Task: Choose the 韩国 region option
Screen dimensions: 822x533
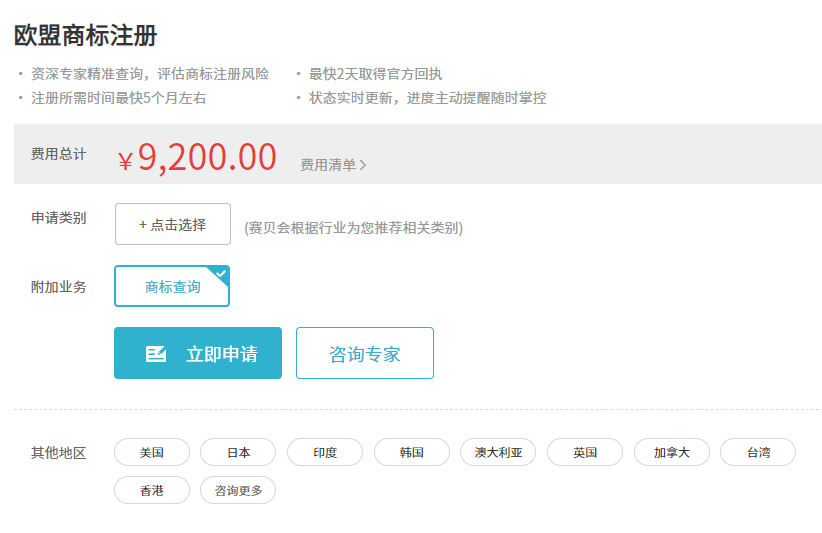Action: [412, 452]
